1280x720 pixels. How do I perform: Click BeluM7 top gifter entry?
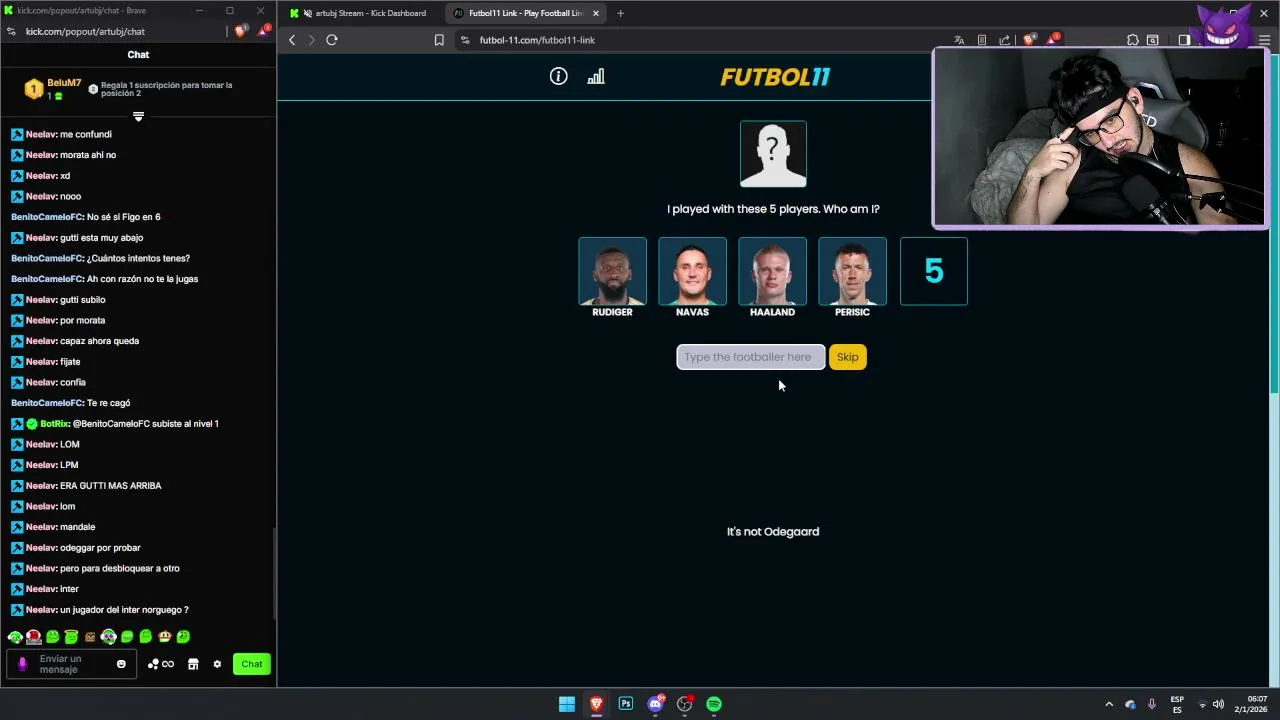click(55, 89)
